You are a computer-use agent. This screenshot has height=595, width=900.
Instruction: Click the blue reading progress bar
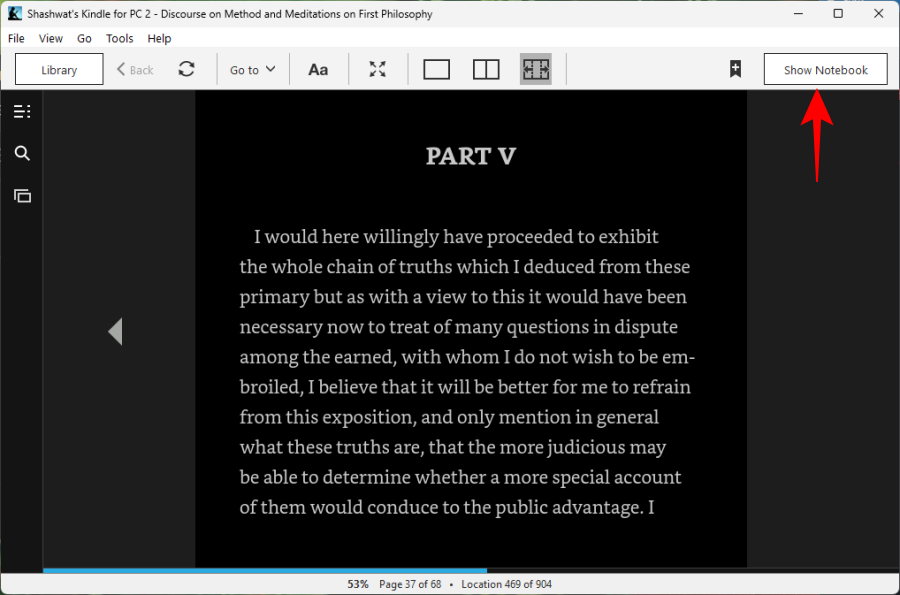[265, 570]
